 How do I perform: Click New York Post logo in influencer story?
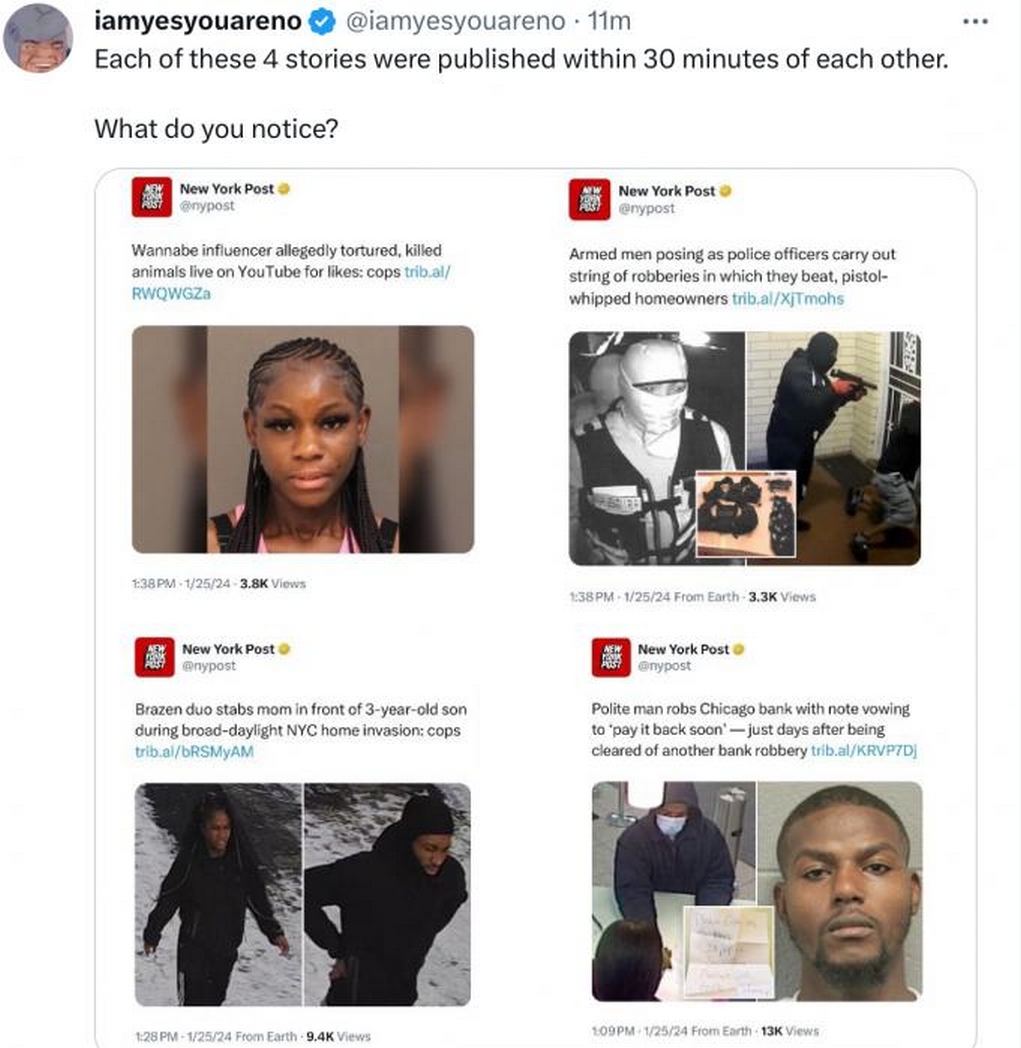pyautogui.click(x=152, y=197)
